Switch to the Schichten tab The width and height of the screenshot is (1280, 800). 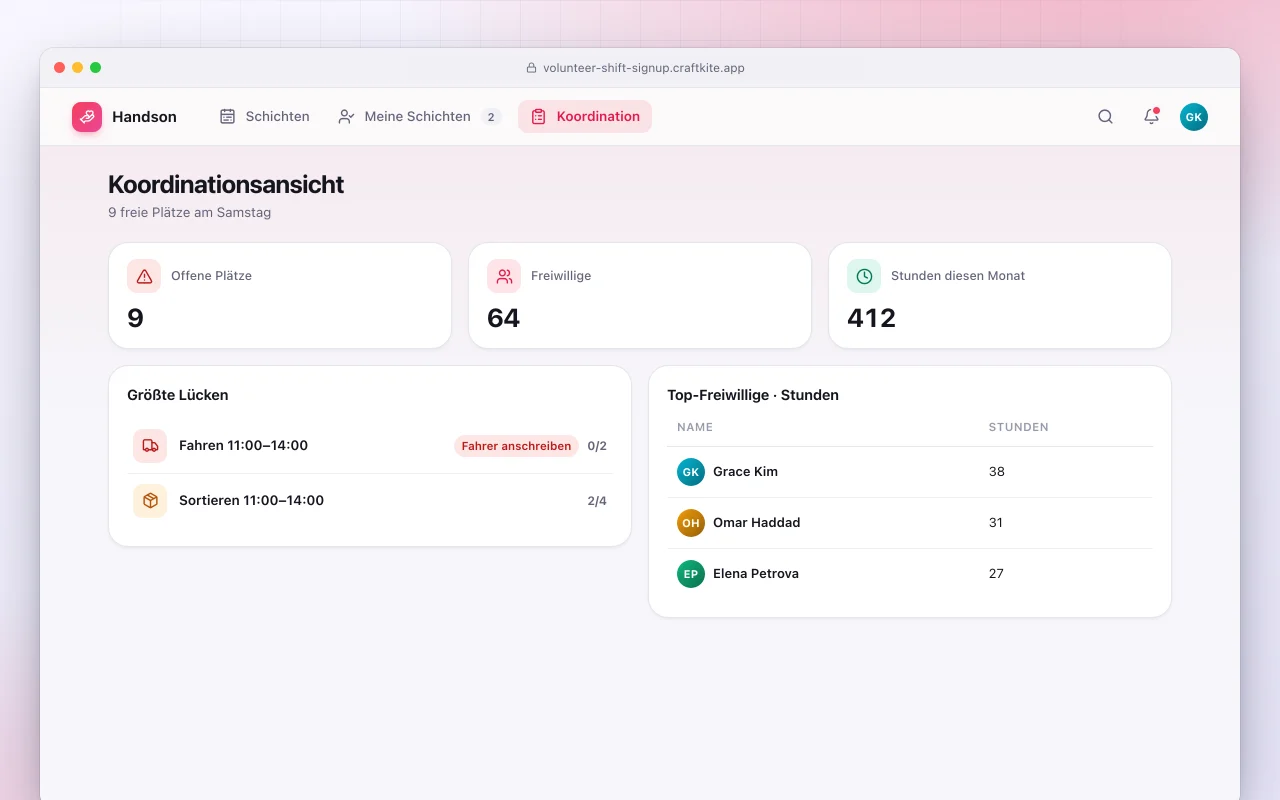tap(265, 117)
